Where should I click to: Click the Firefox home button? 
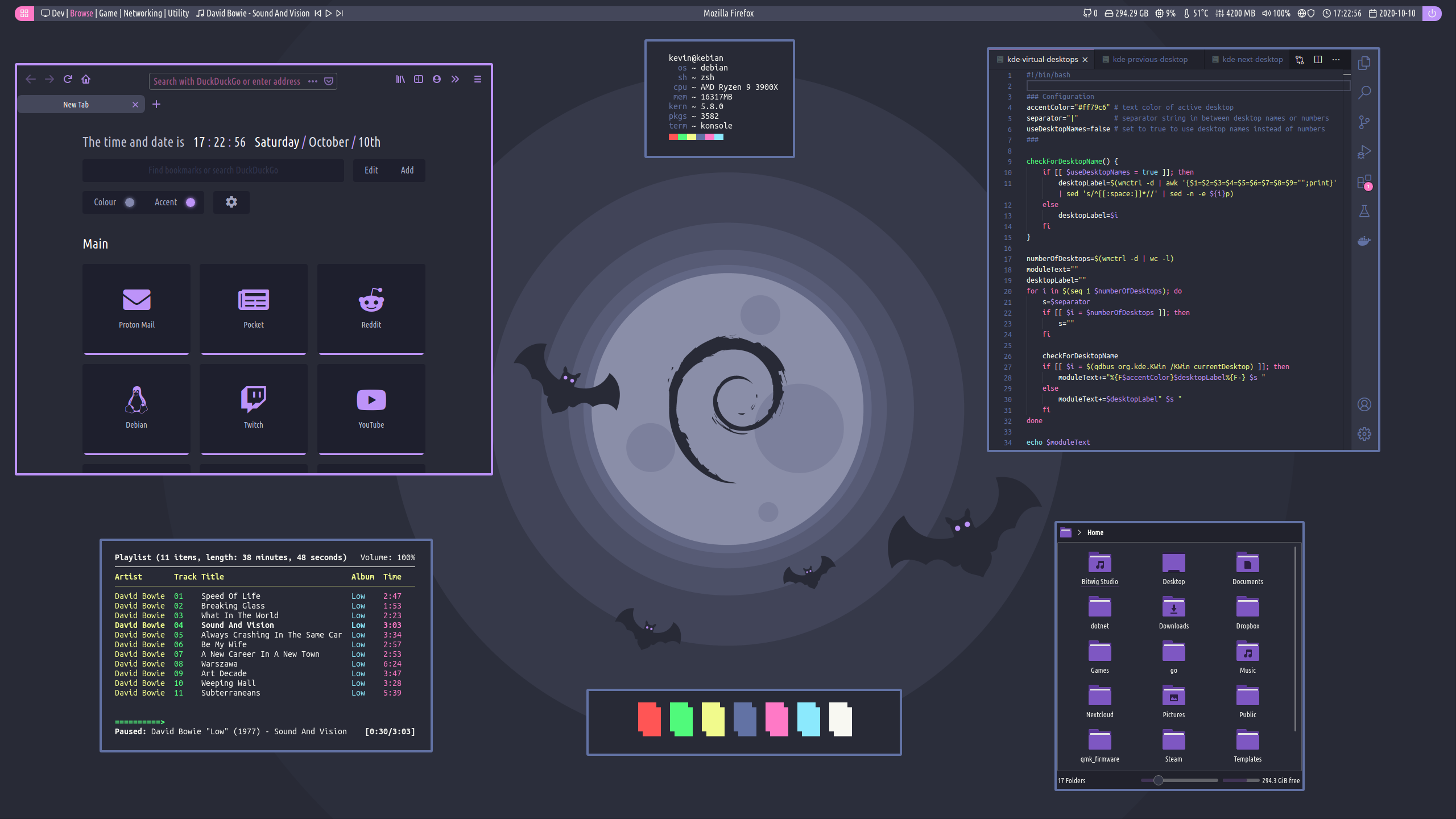(x=86, y=80)
